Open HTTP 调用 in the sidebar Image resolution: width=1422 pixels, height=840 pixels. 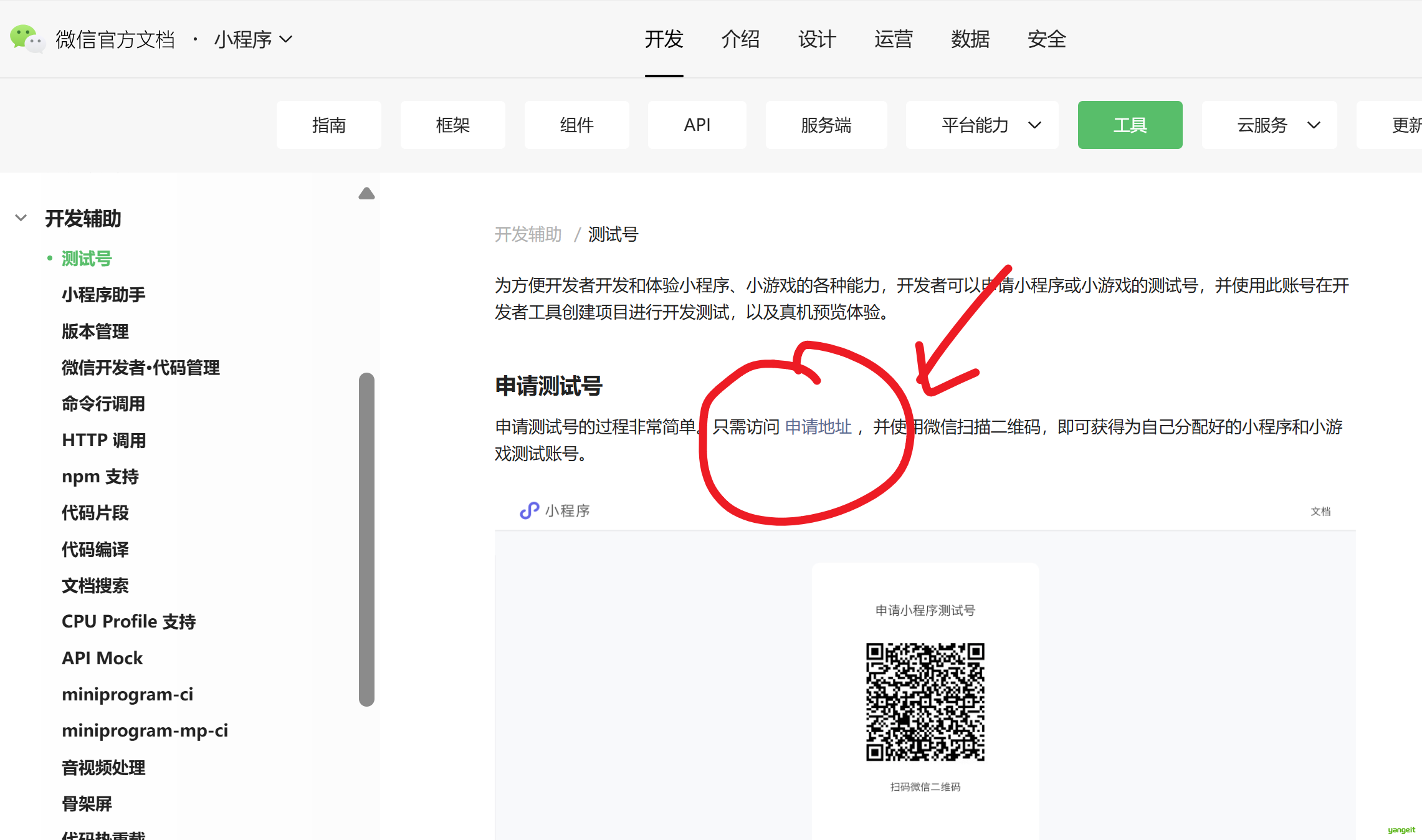[104, 441]
